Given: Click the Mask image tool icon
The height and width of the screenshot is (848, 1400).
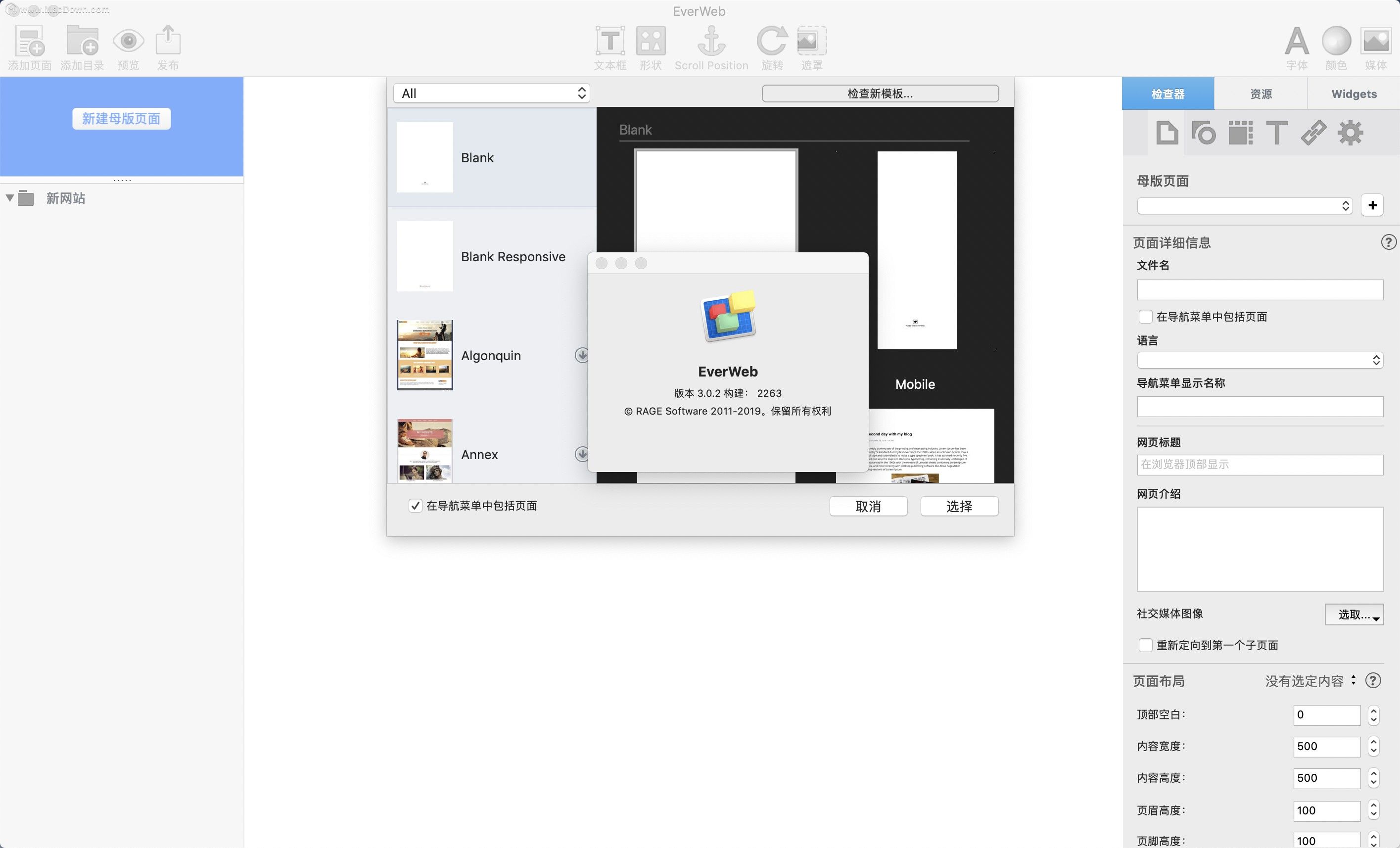Looking at the screenshot, I should click(812, 41).
